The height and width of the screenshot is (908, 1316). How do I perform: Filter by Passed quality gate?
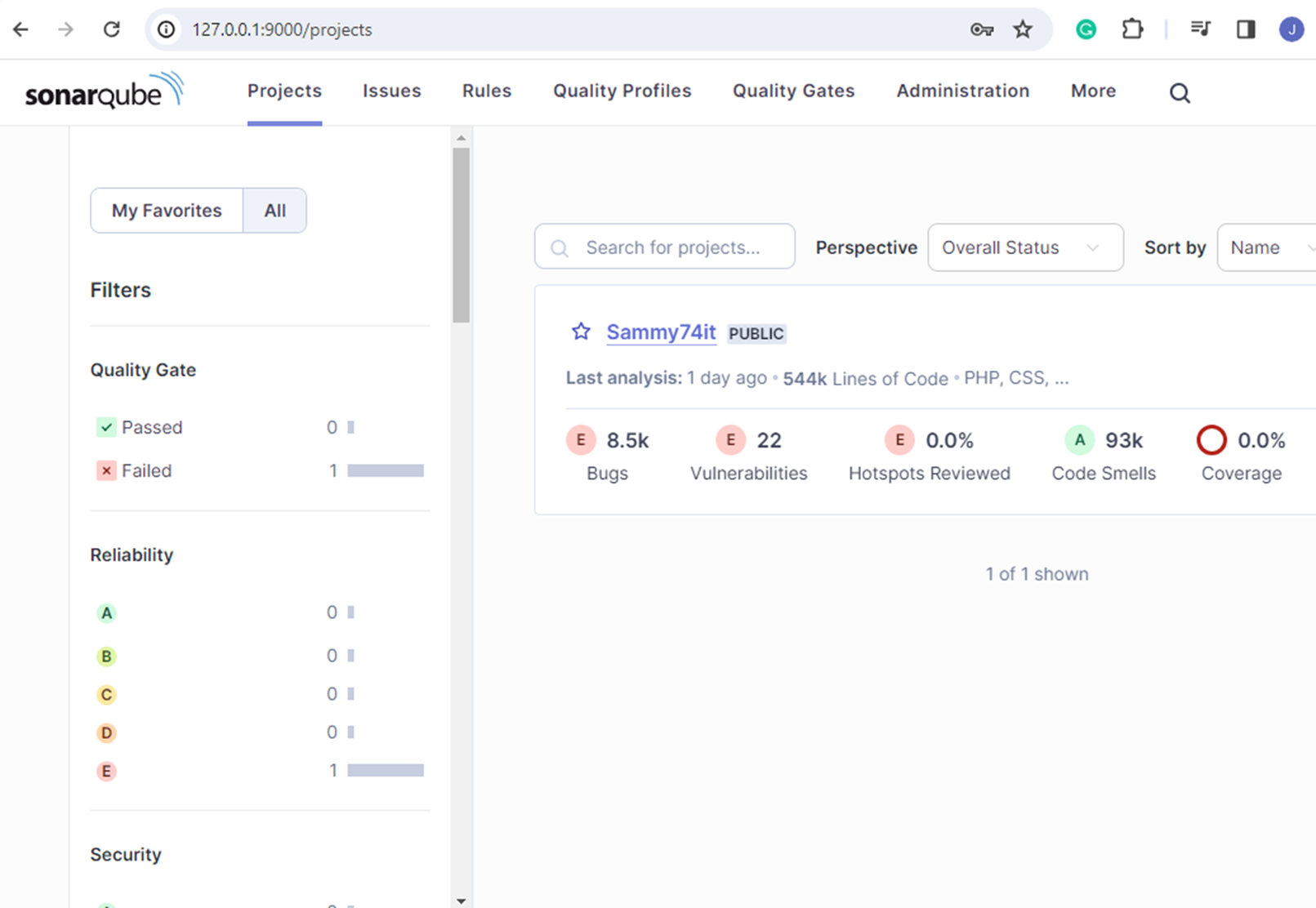click(152, 427)
